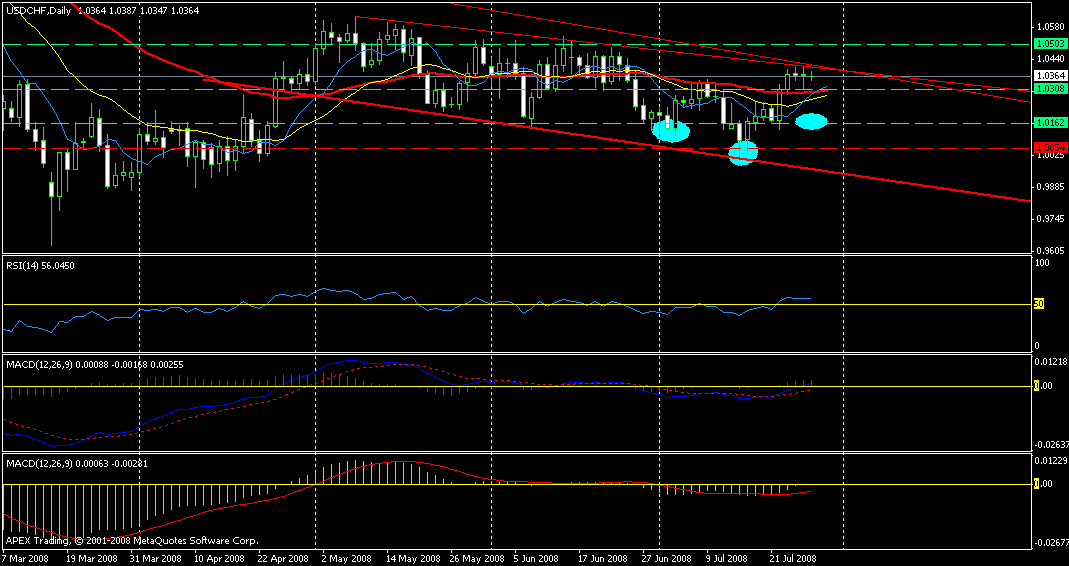Select the lowest cyan ellipse on the chart

743,152
